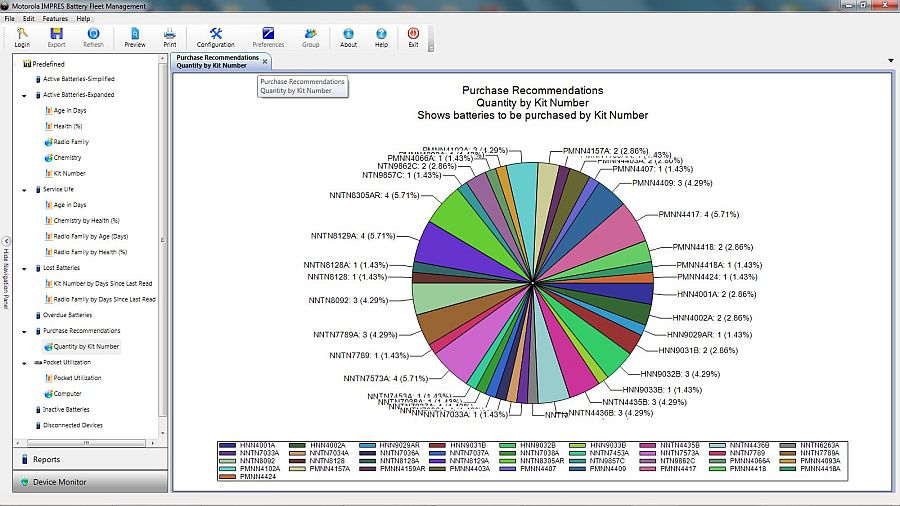The height and width of the screenshot is (506, 900).
Task: Open the Pocket Utilization chart report
Action: pos(73,378)
